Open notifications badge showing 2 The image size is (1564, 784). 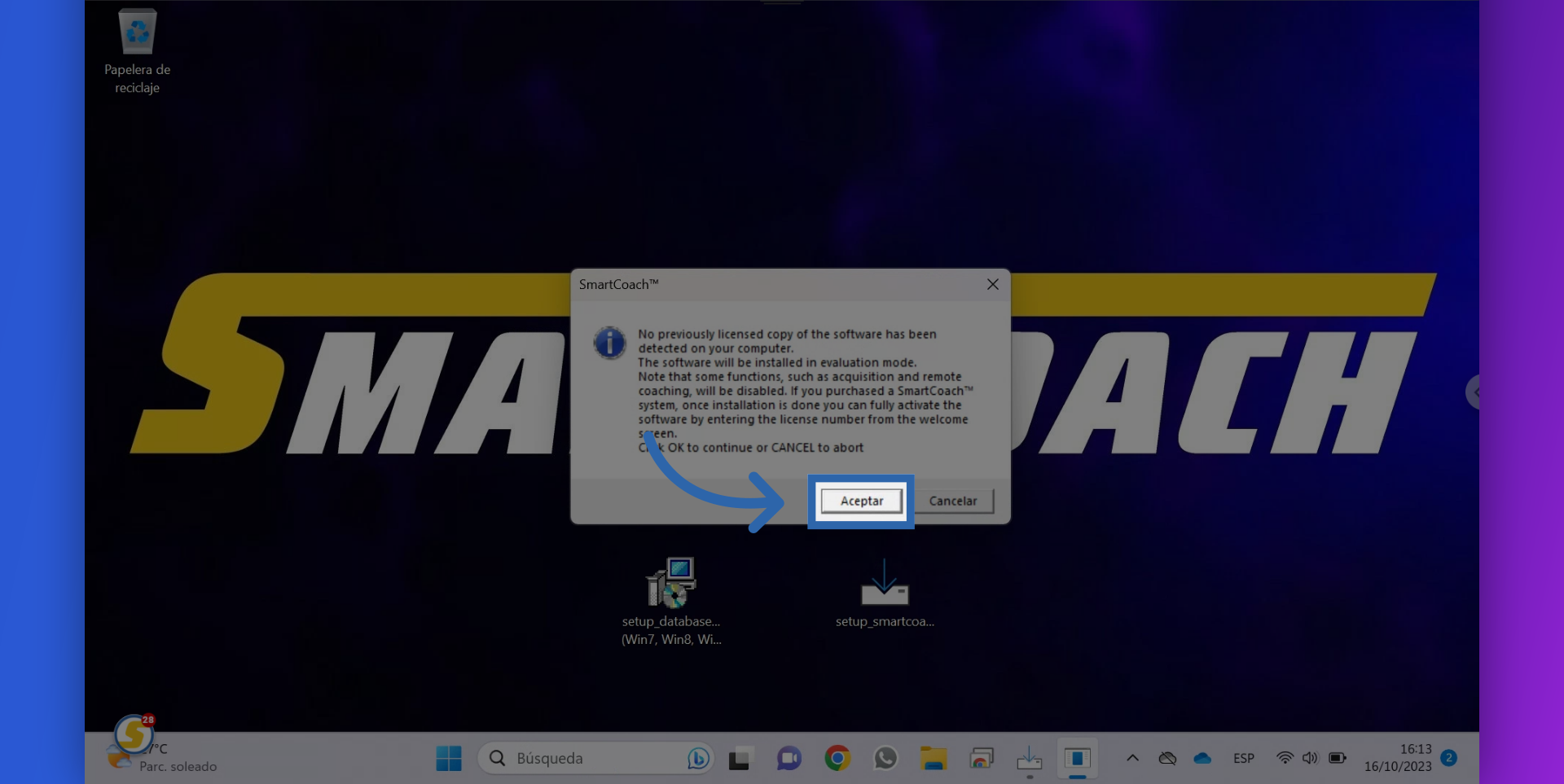[x=1448, y=758]
